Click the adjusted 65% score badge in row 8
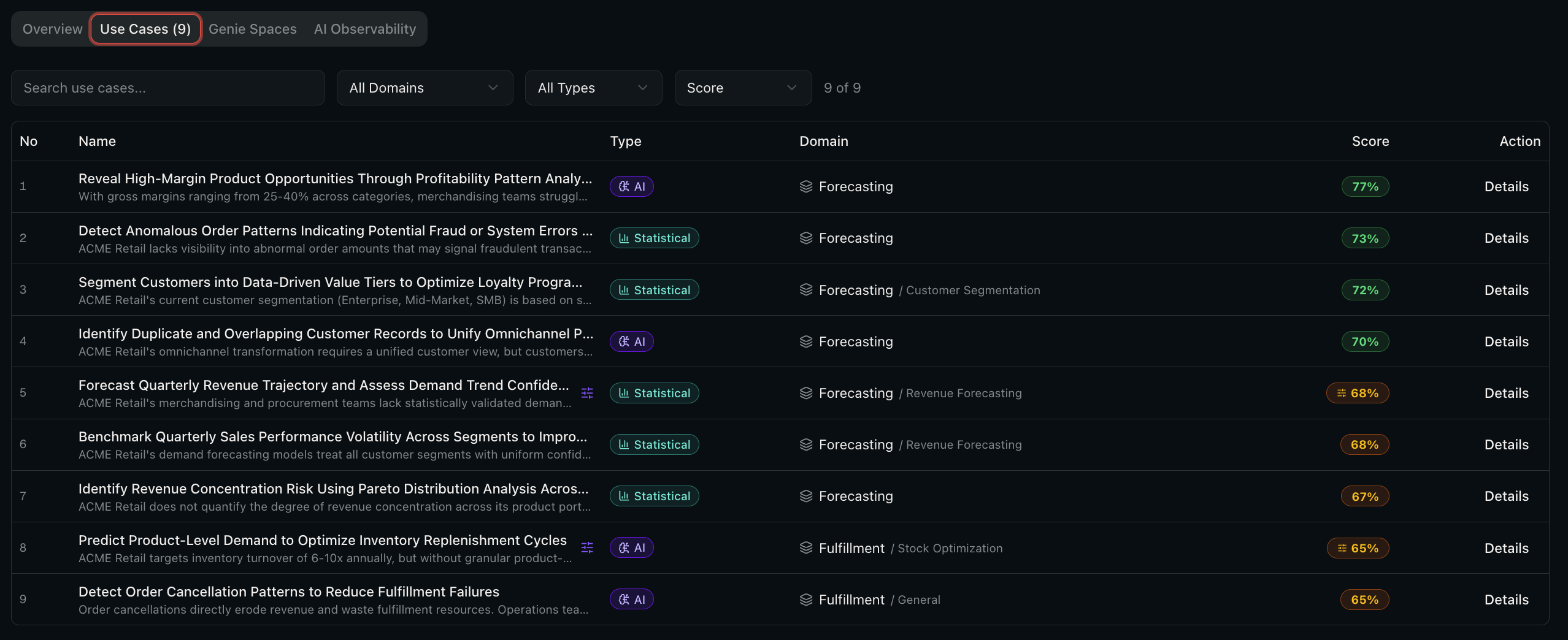Image resolution: width=1568 pixels, height=640 pixels. [1358, 547]
